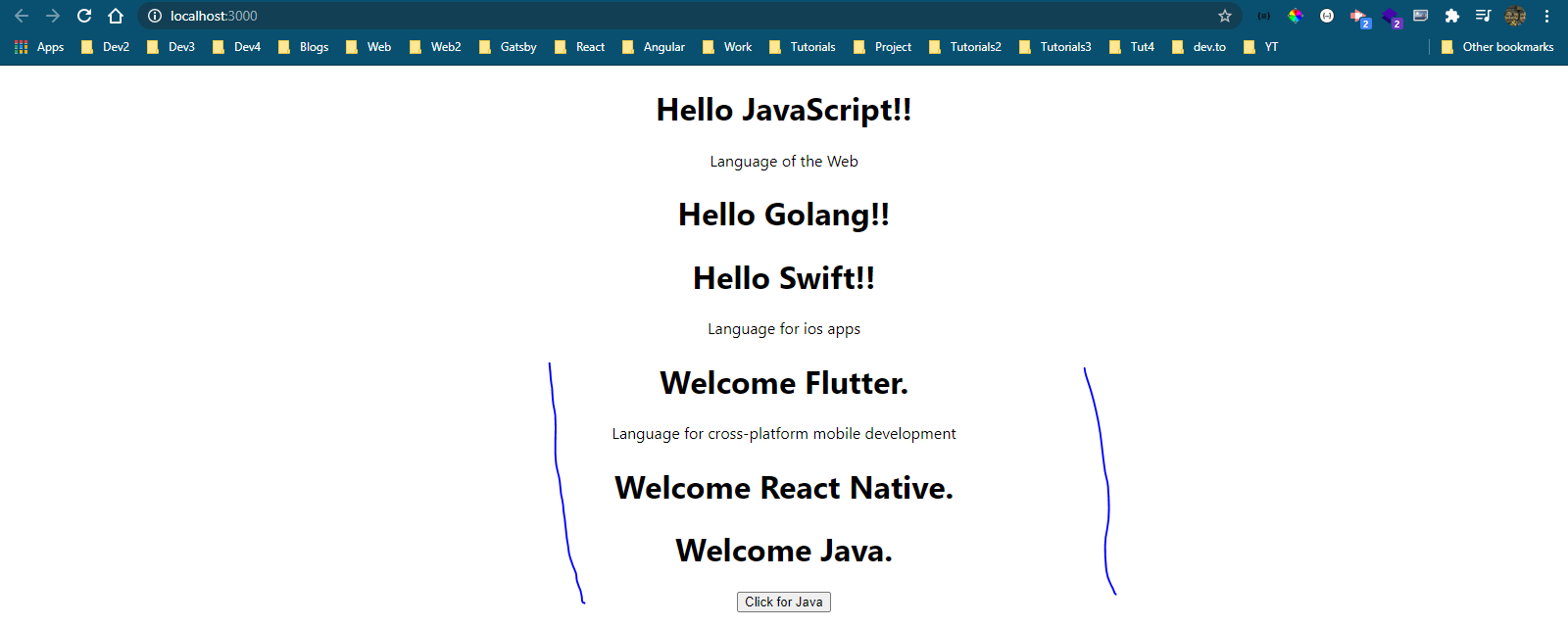Screen dimensions: 1568x627
Task: Open the color wheel picker extension
Action: click(x=1296, y=16)
